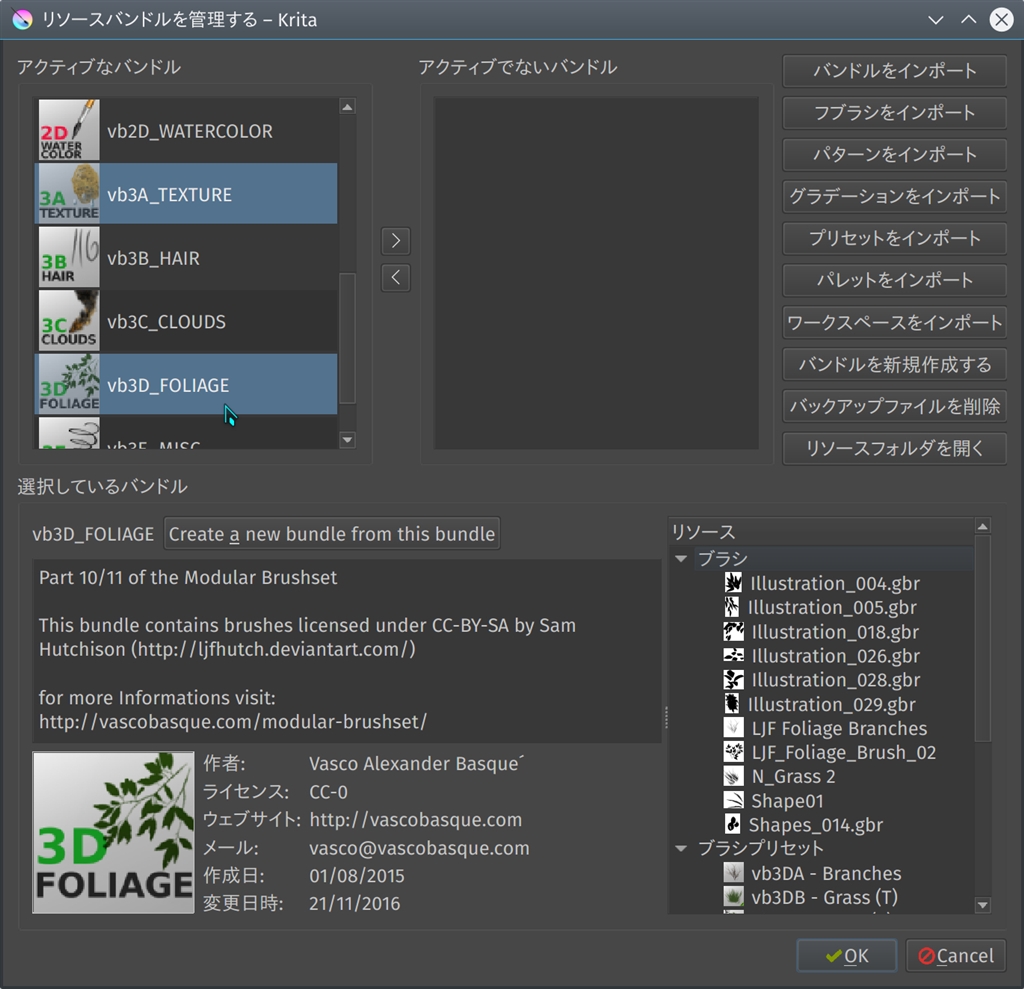
Task: Select N_Grass 2 in resource tree
Action: tap(793, 776)
